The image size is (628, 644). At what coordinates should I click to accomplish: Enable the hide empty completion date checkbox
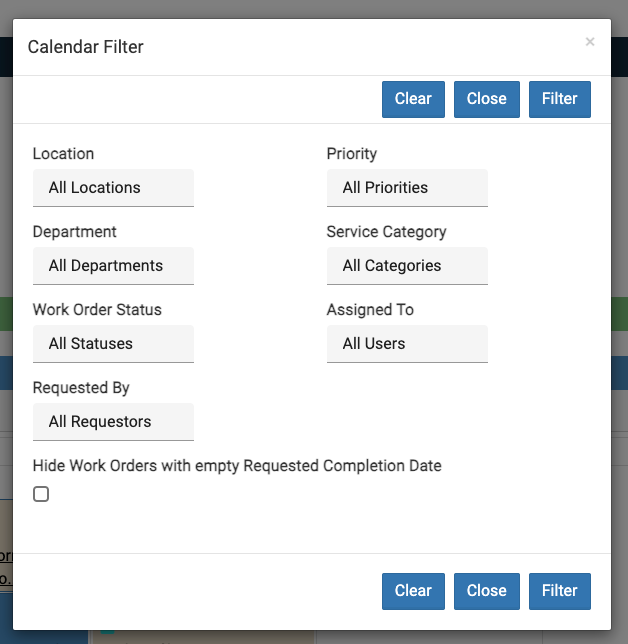pyautogui.click(x=41, y=494)
